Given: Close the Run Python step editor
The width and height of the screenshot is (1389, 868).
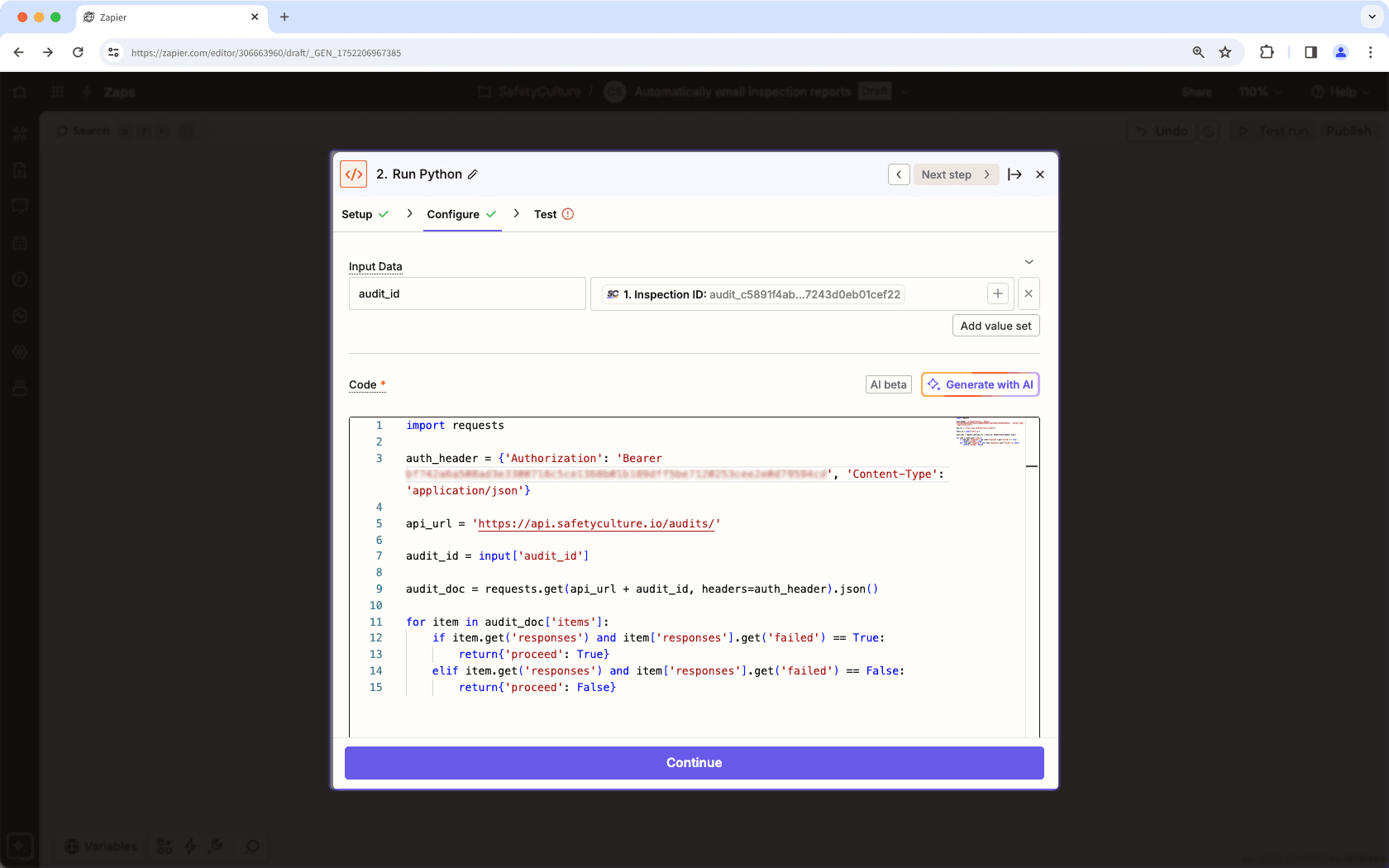Looking at the screenshot, I should pyautogui.click(x=1039, y=174).
